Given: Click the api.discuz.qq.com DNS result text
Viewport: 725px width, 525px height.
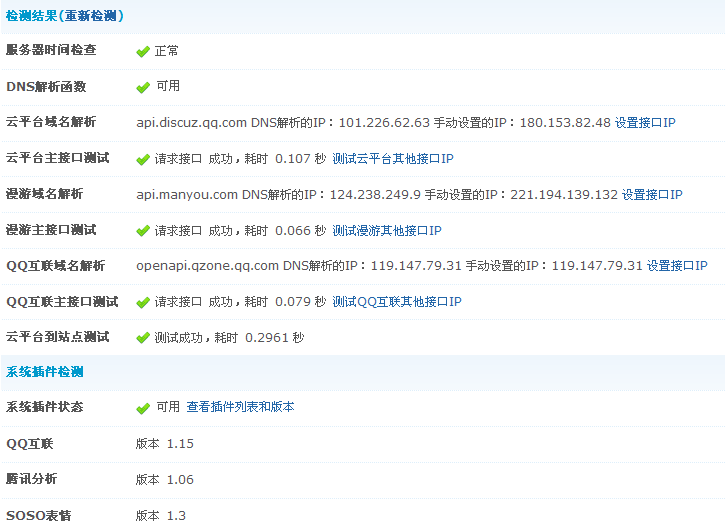Looking at the screenshot, I should [374, 123].
